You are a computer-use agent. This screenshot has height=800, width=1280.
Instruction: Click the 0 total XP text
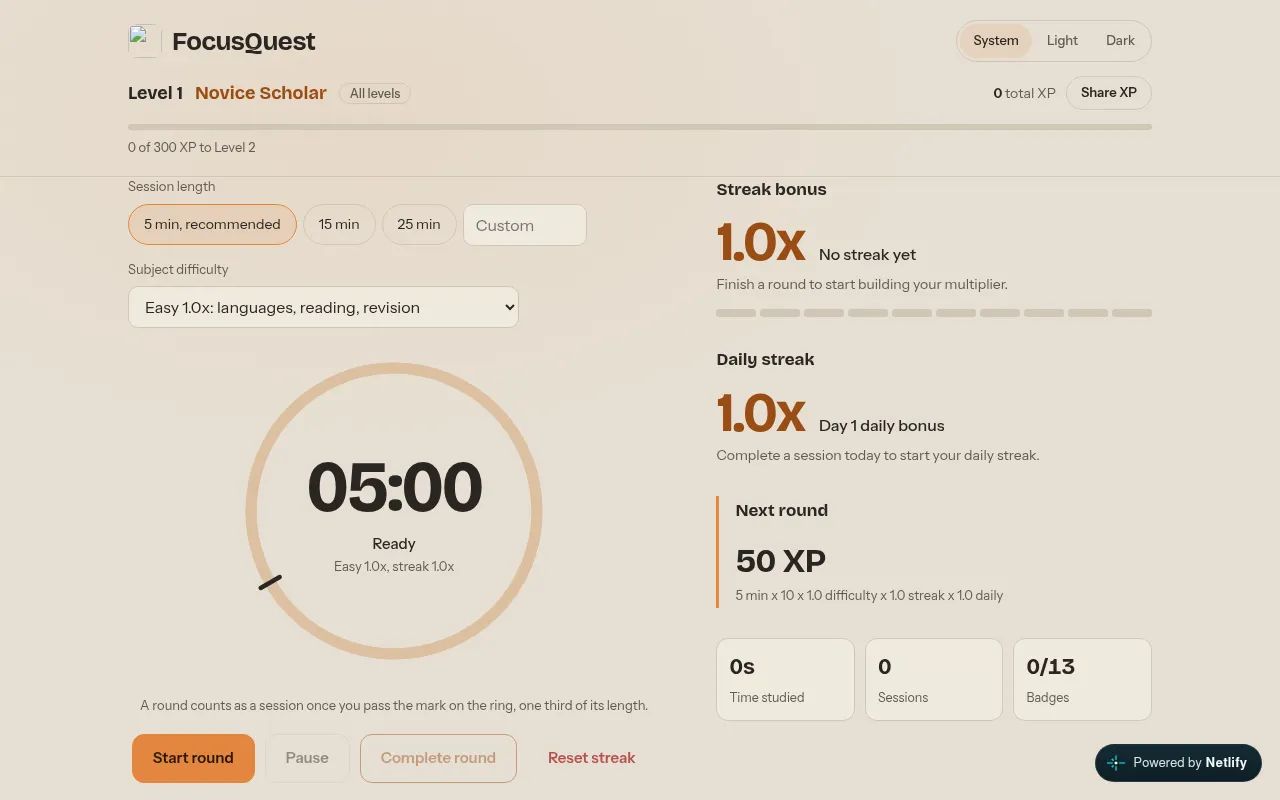[1024, 93]
